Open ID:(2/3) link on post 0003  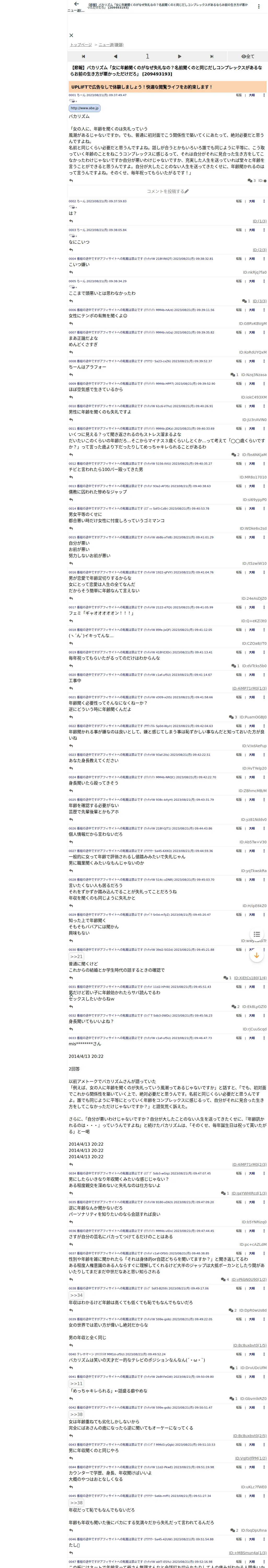(x=259, y=250)
